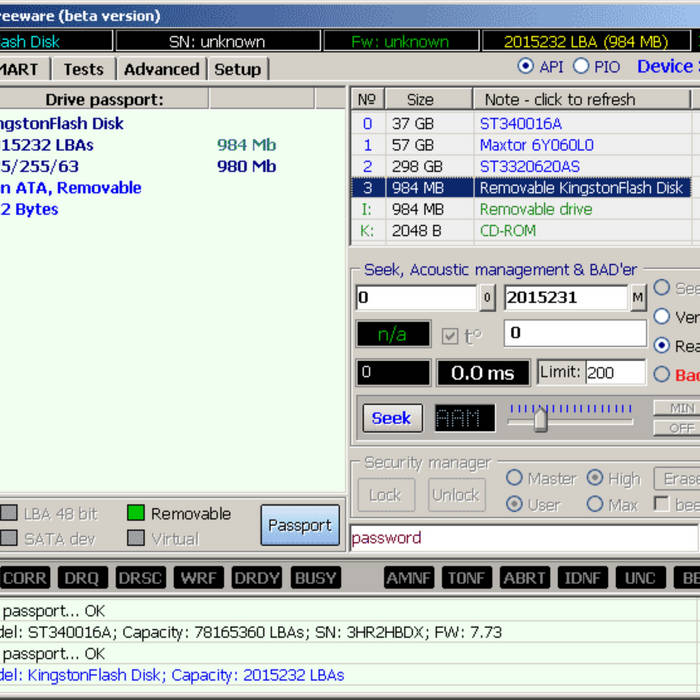
Task: Switch to the Advanced tab
Action: pyautogui.click(x=161, y=69)
